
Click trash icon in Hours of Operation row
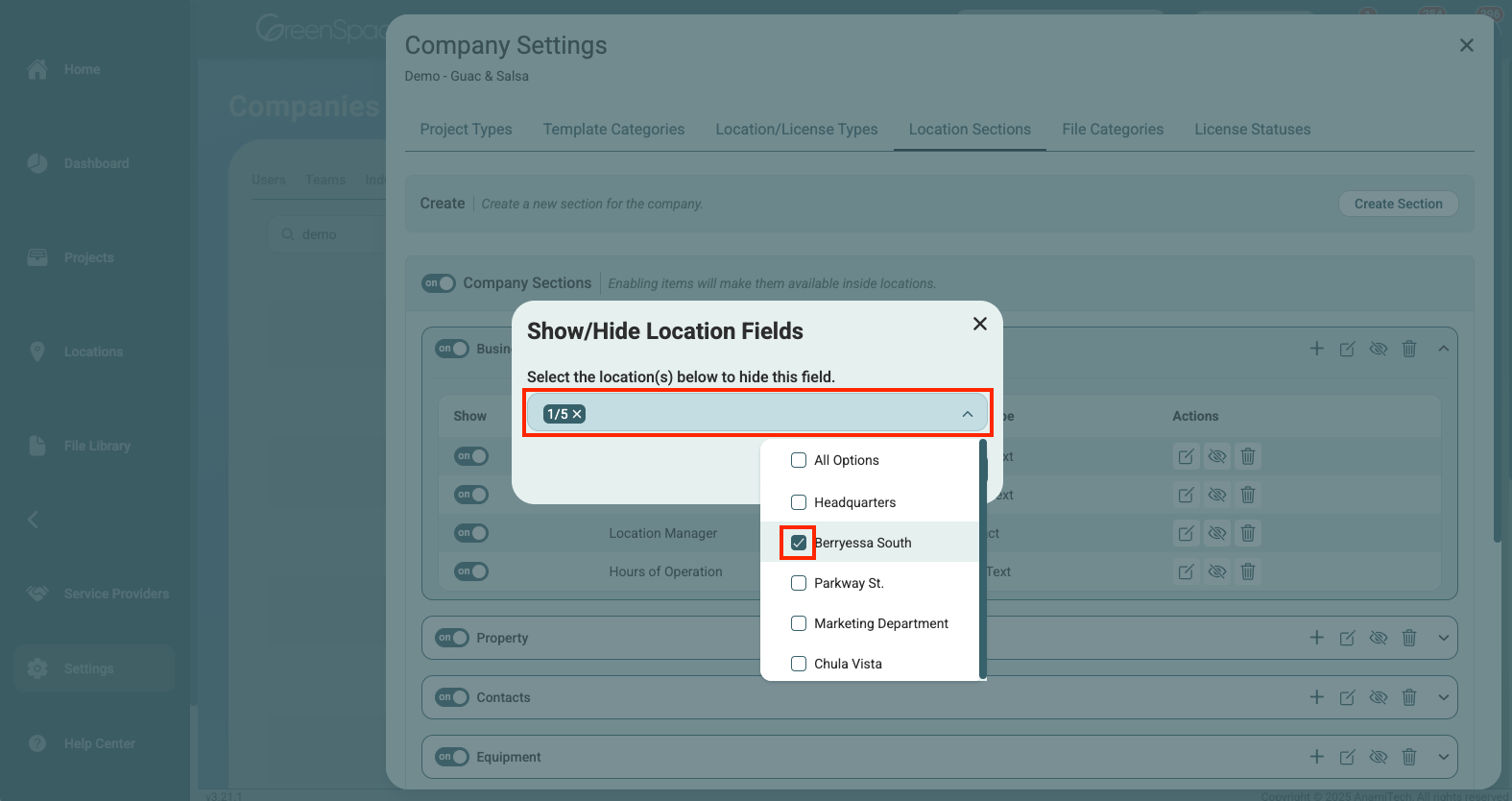point(1248,571)
